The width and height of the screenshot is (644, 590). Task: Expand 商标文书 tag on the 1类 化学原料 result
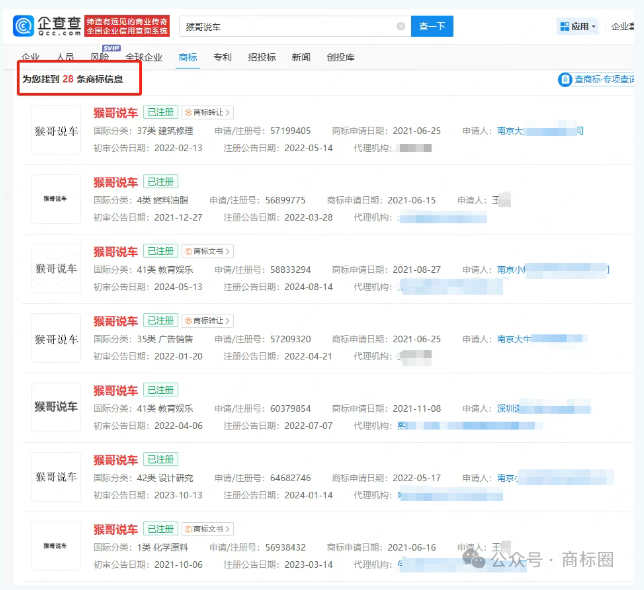[x=207, y=529]
